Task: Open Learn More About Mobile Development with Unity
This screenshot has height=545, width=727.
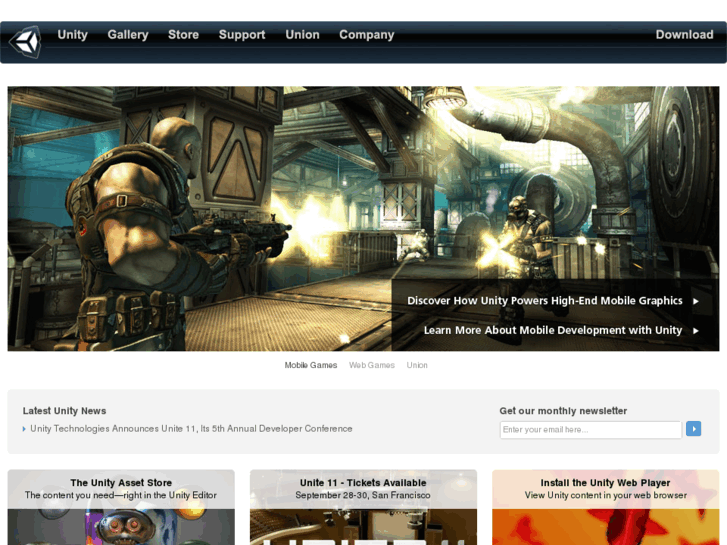Action: (x=553, y=330)
